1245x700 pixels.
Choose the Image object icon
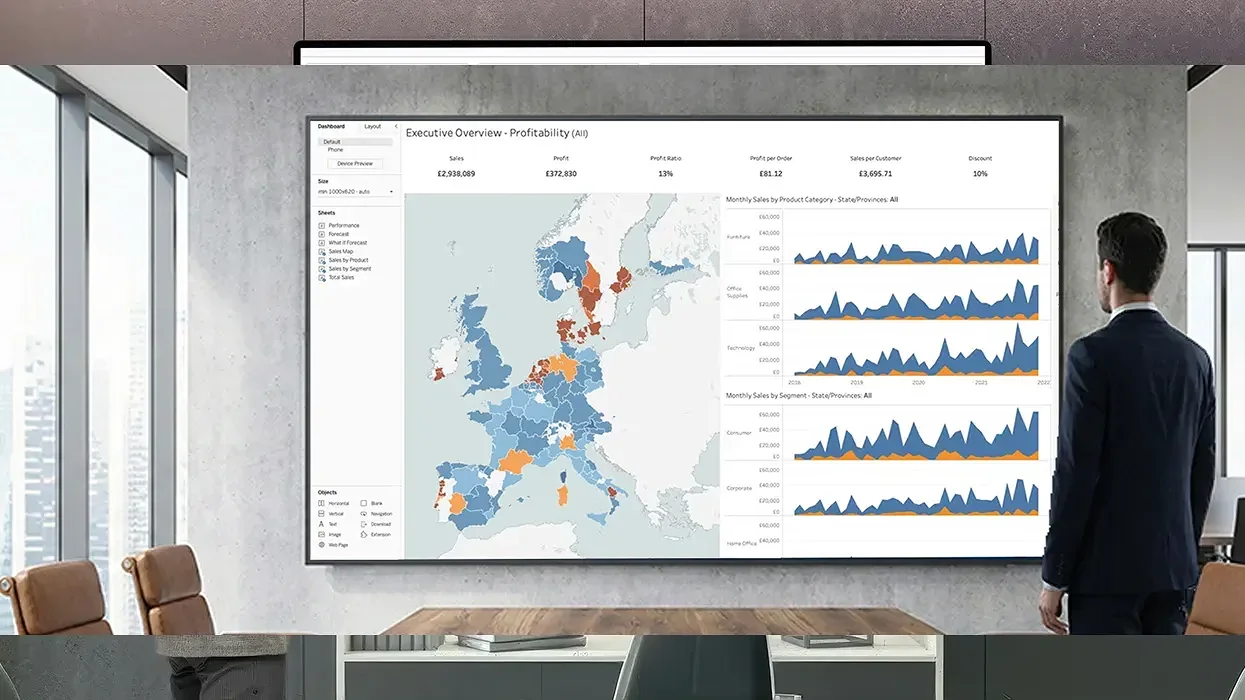click(x=321, y=535)
